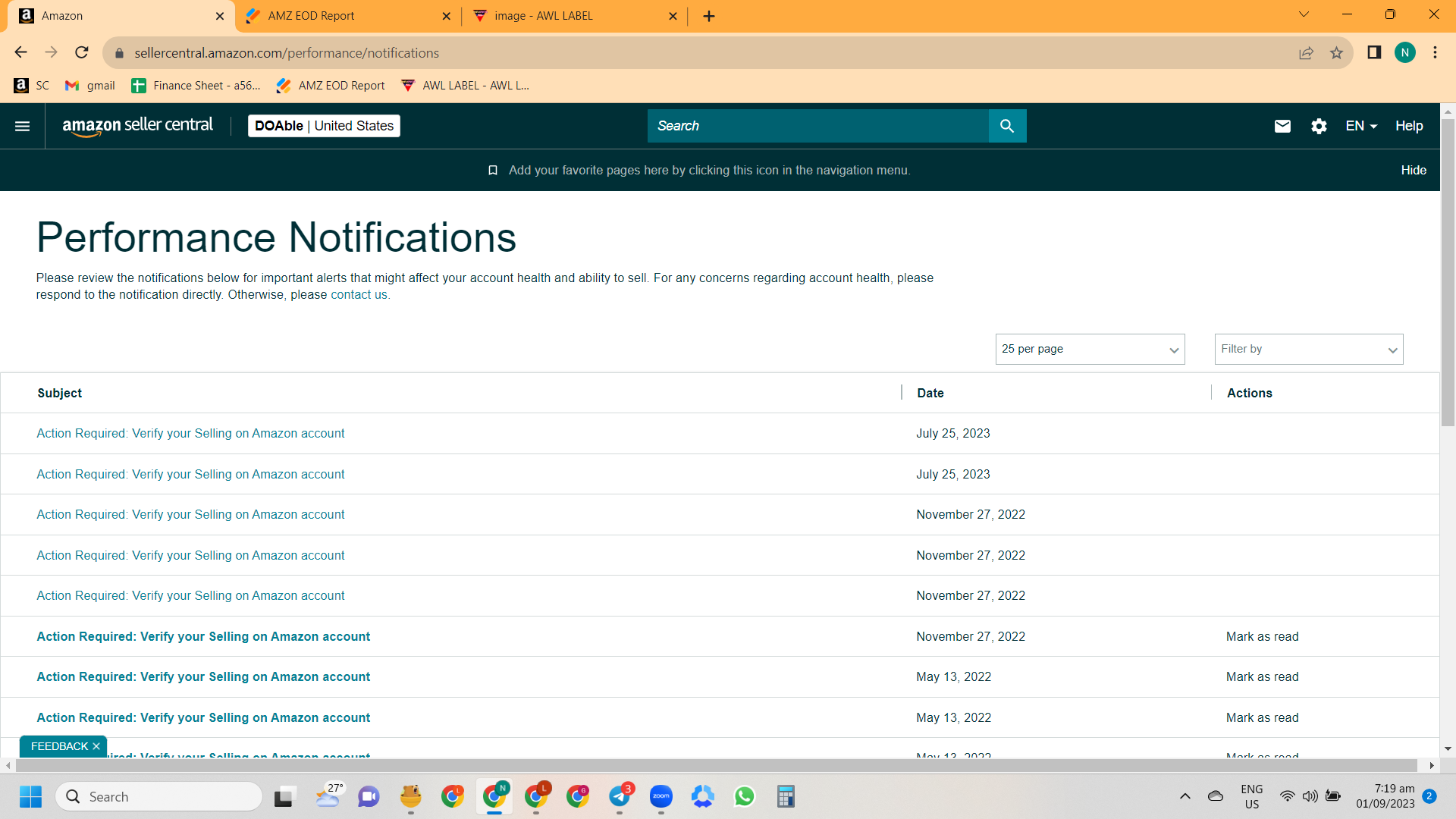Bookmark this page with the star icon
This screenshot has width=1456, height=819.
[1336, 53]
